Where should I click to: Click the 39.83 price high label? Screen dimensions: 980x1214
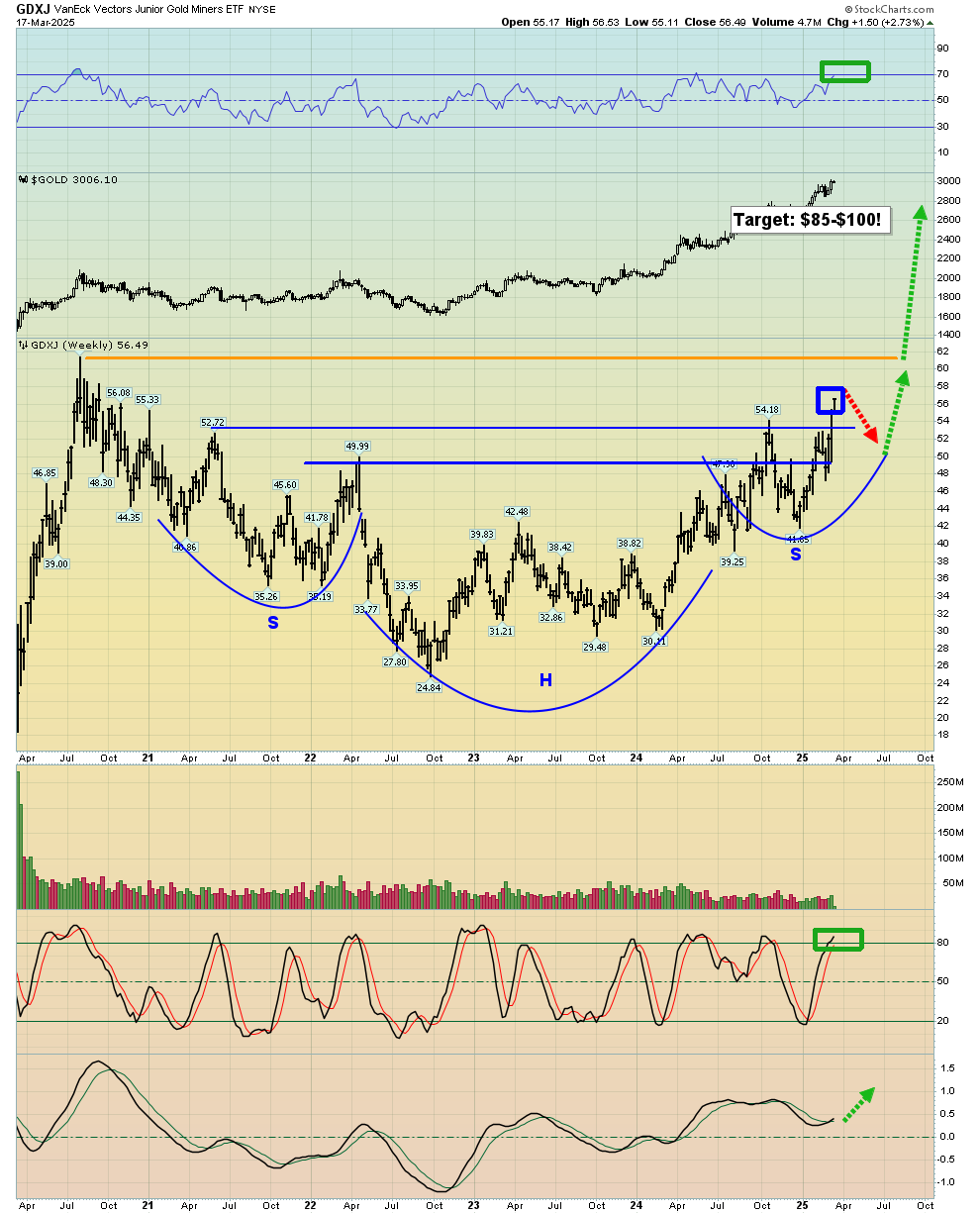coord(482,534)
